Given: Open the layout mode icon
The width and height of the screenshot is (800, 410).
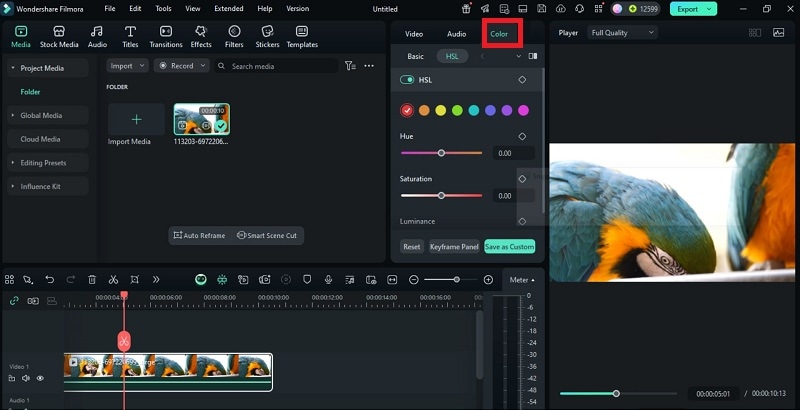Looking at the screenshot, I should [522, 9].
